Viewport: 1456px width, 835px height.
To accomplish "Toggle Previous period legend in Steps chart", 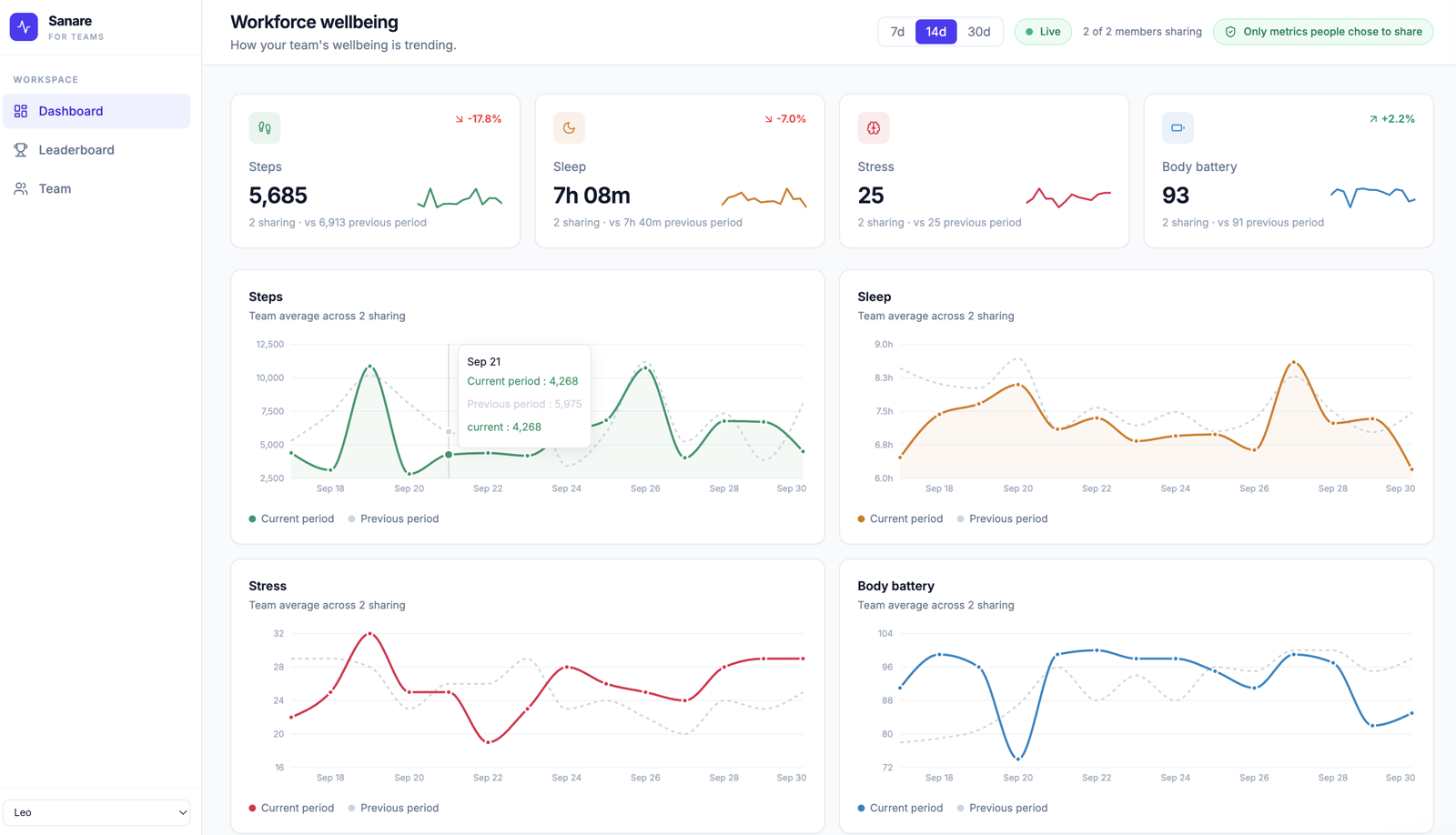I will pyautogui.click(x=393, y=518).
